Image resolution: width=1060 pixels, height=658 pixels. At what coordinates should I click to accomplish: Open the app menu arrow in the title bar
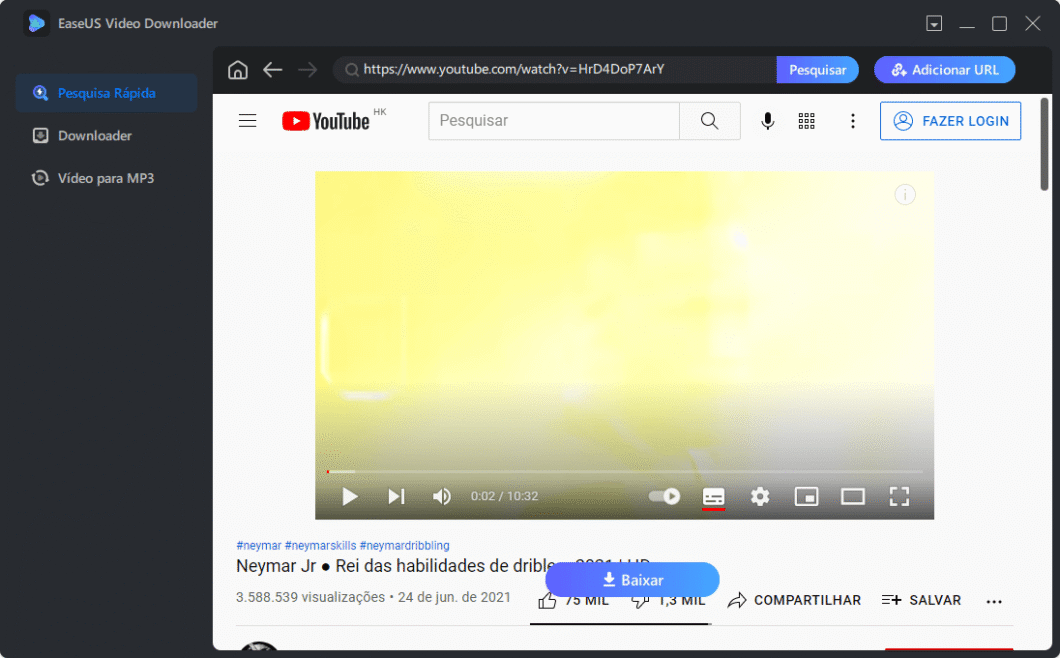click(x=934, y=22)
